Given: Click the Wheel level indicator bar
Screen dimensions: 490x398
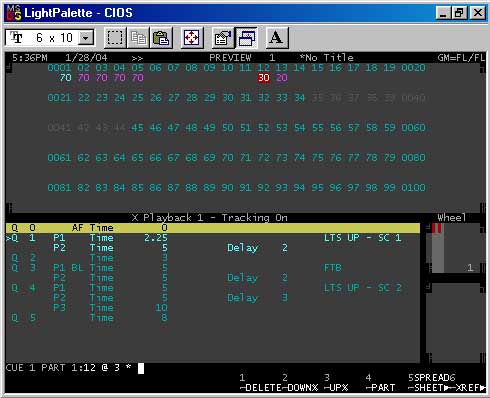Looking at the screenshot, I should 437,248.
